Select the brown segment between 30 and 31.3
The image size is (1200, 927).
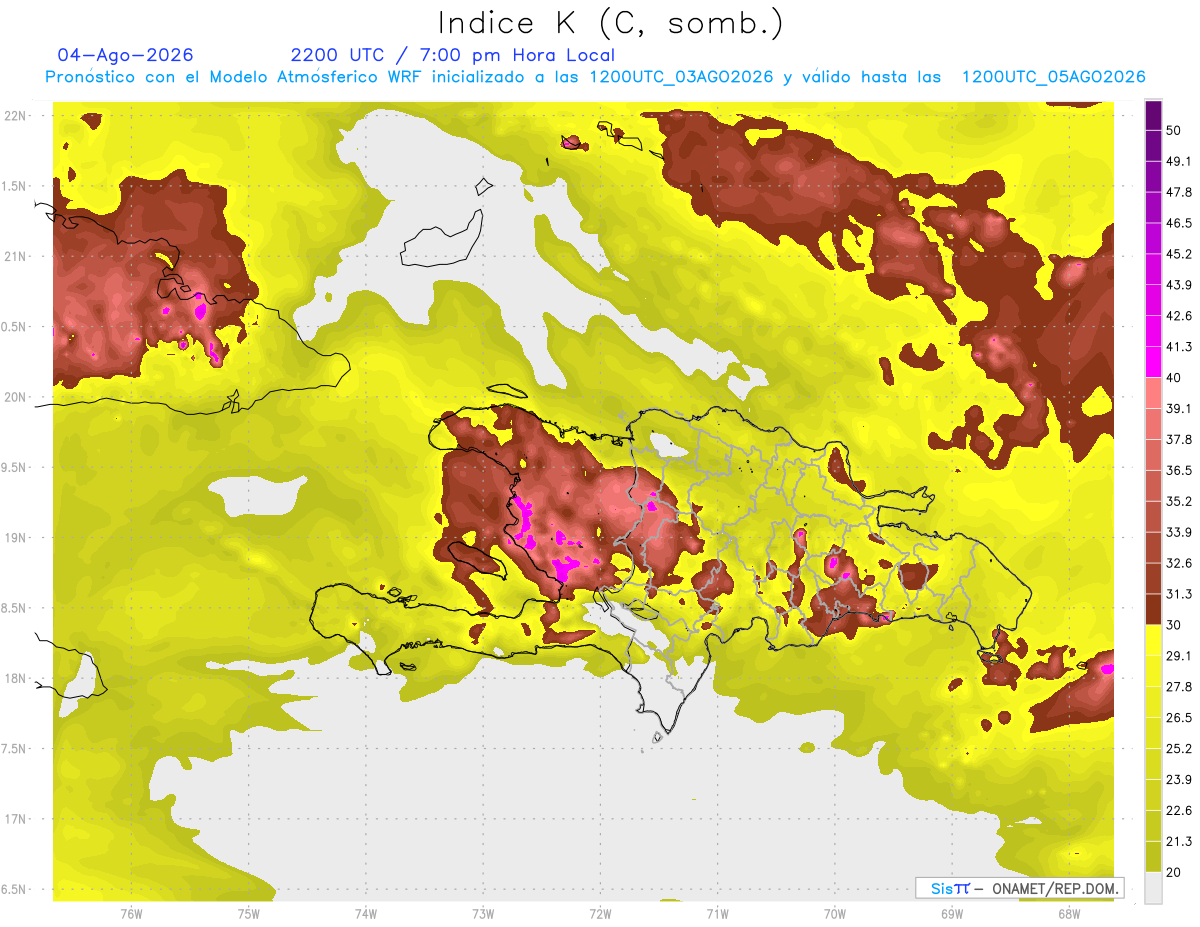pyautogui.click(x=1153, y=610)
